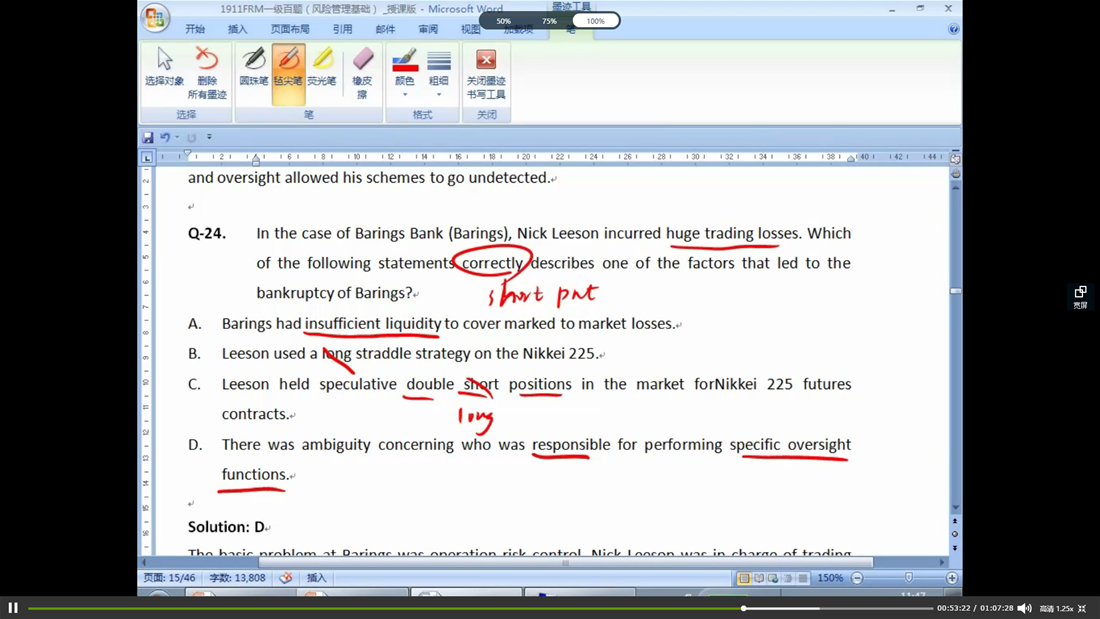Viewport: 1100px width, 619px height.
Task: Click the next page browse arrow
Action: (955, 547)
